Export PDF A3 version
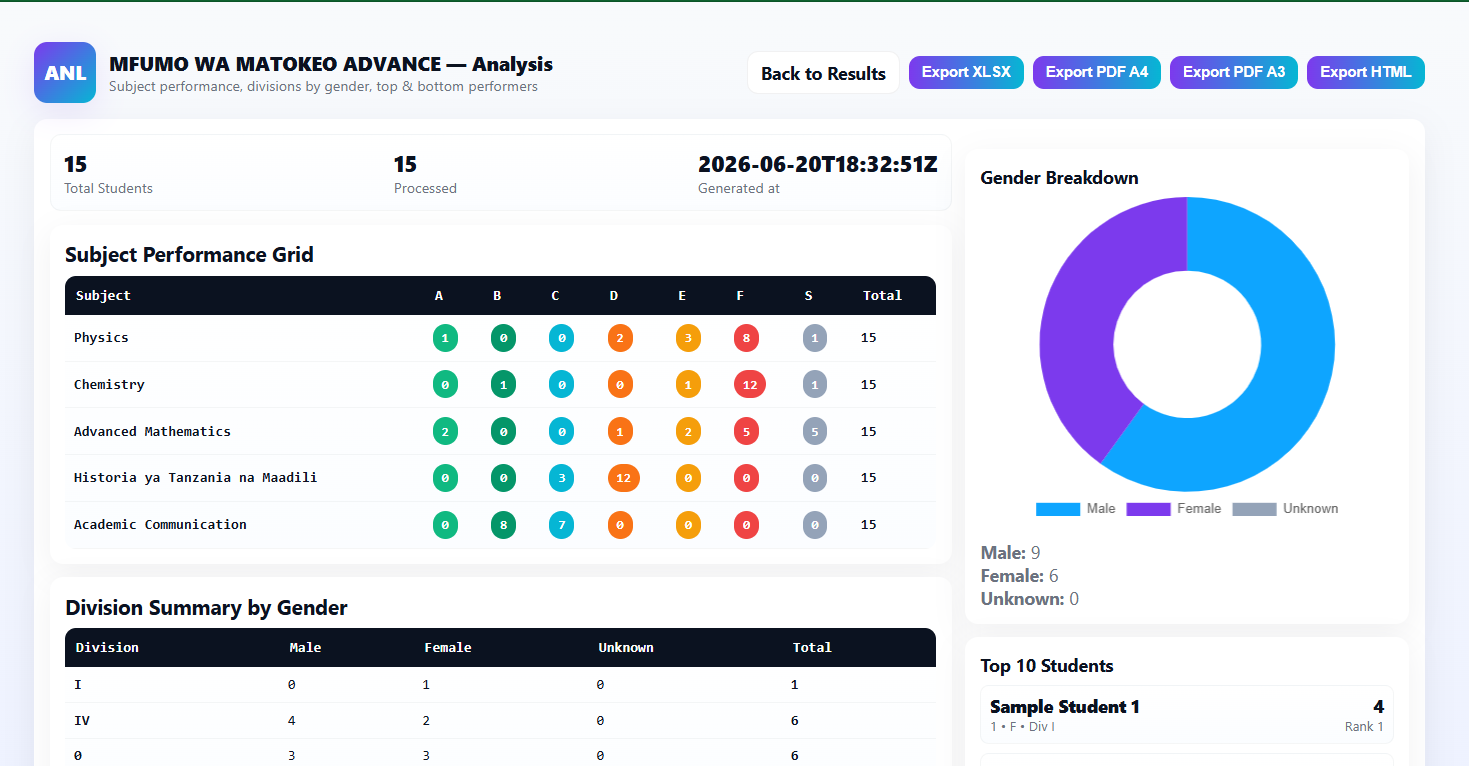This screenshot has width=1469, height=766. [1234, 72]
